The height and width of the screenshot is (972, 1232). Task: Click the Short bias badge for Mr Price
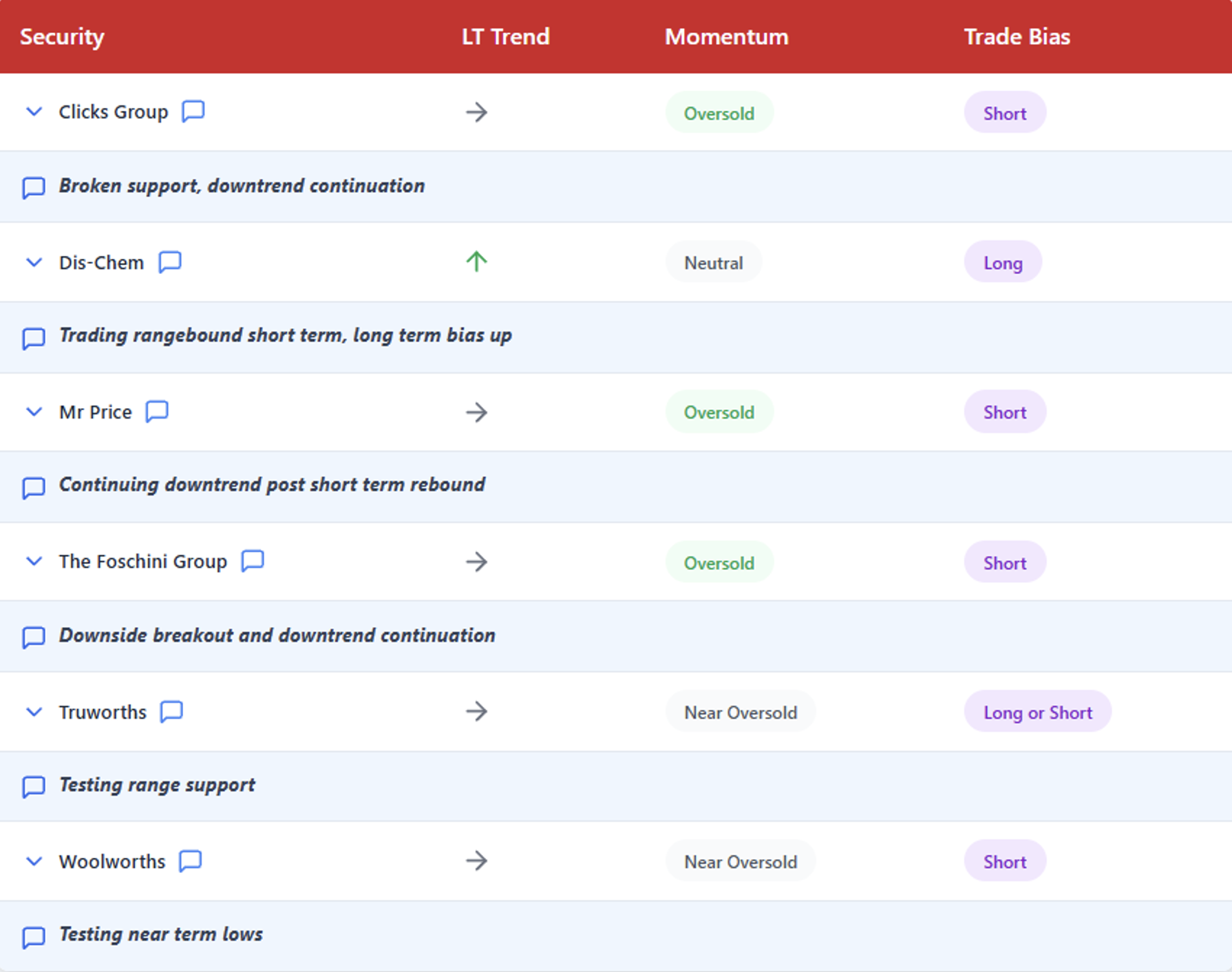pyautogui.click(x=1005, y=412)
